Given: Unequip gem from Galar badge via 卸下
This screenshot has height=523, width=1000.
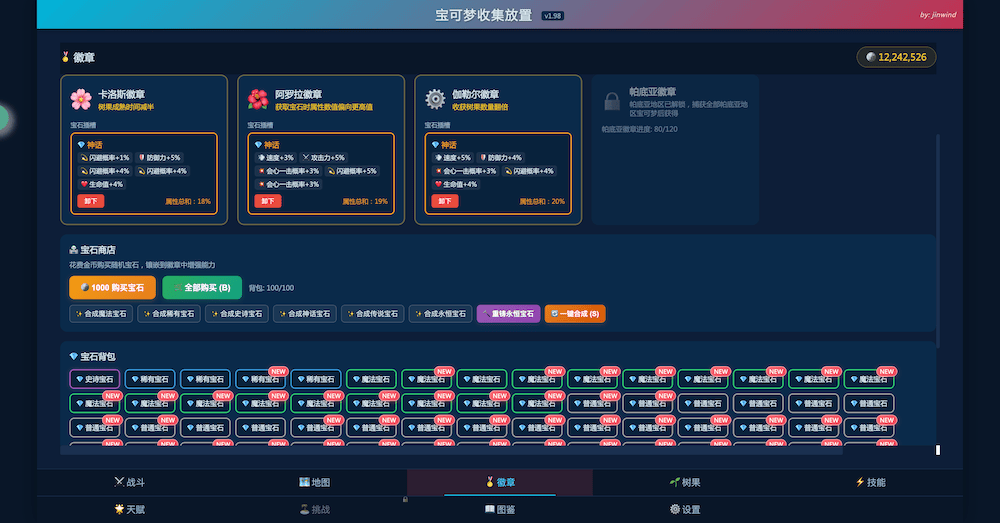Looking at the screenshot, I should (x=444, y=201).
